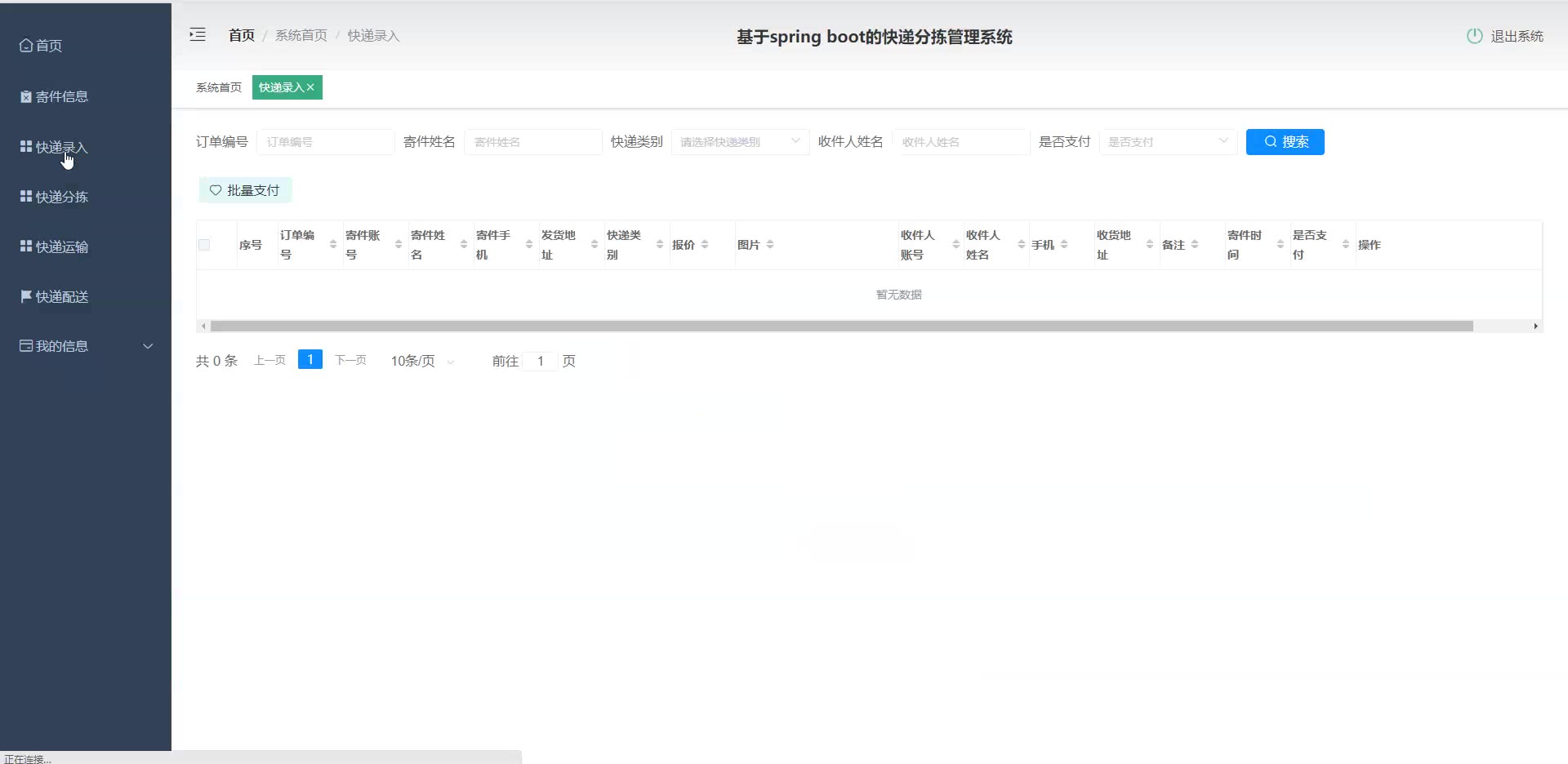The image size is (1568, 764).
Task: Open 快递配送 in the sidebar
Action: tap(86, 296)
